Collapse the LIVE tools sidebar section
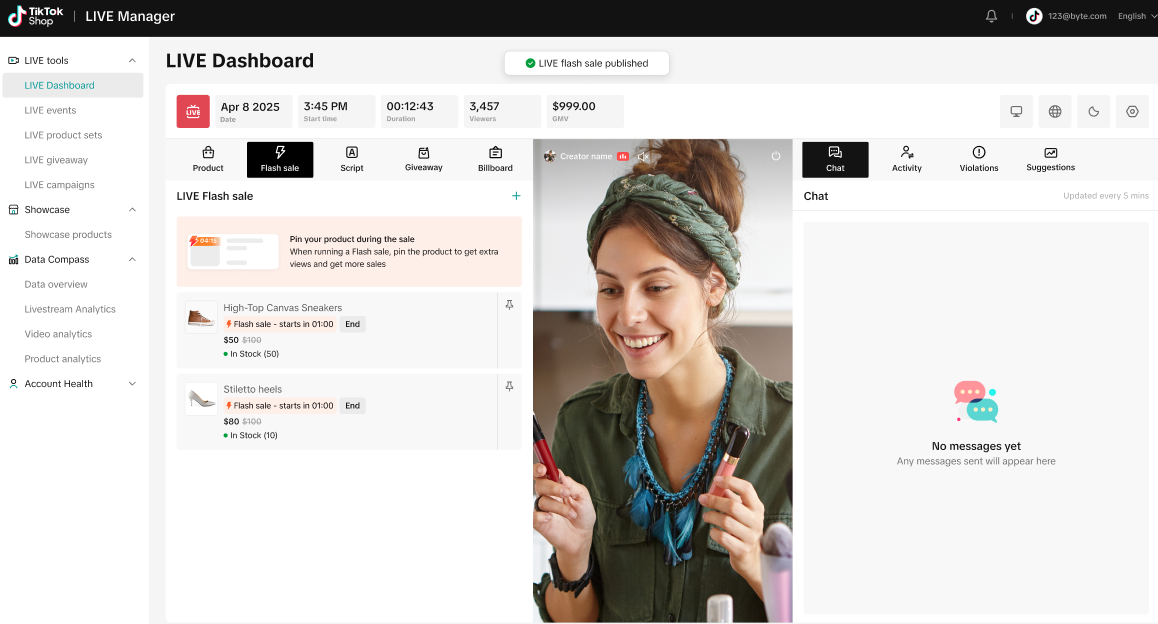The height and width of the screenshot is (624, 1158). [132, 61]
